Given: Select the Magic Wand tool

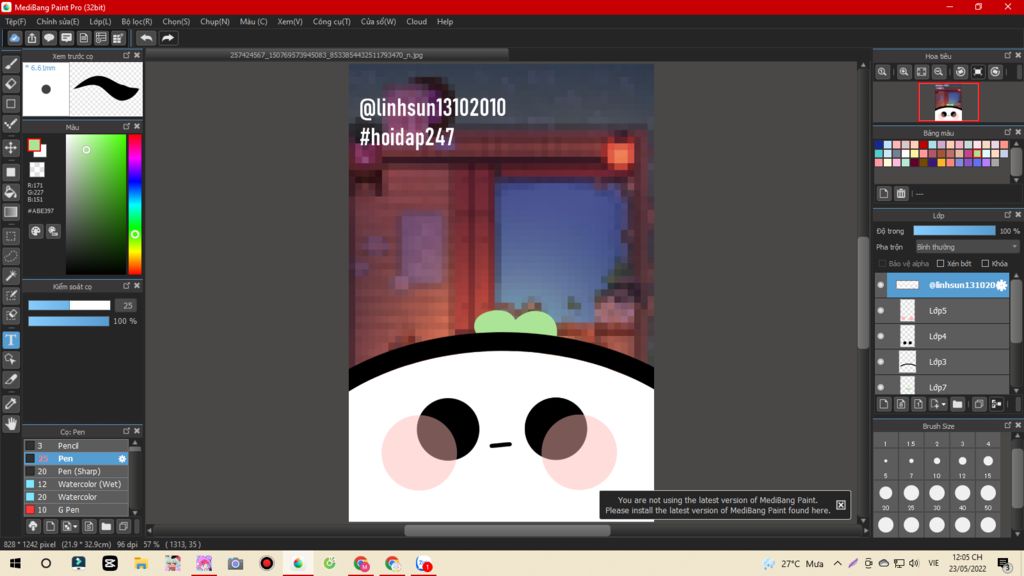Looking at the screenshot, I should point(11,276).
